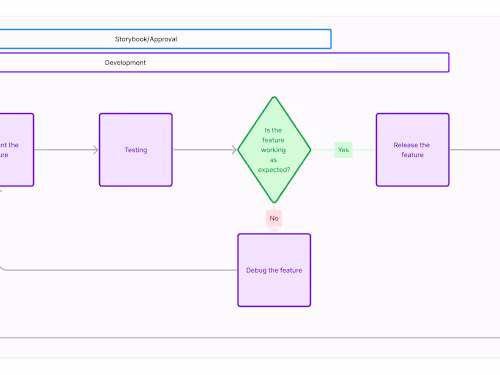Viewport: 500px width, 375px height.
Task: Select the green decision diamond shape
Action: pyautogui.click(x=274, y=150)
